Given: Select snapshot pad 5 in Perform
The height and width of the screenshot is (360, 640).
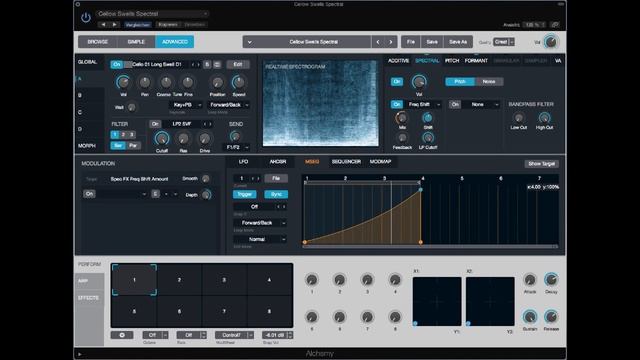Looking at the screenshot, I should 134,311.
